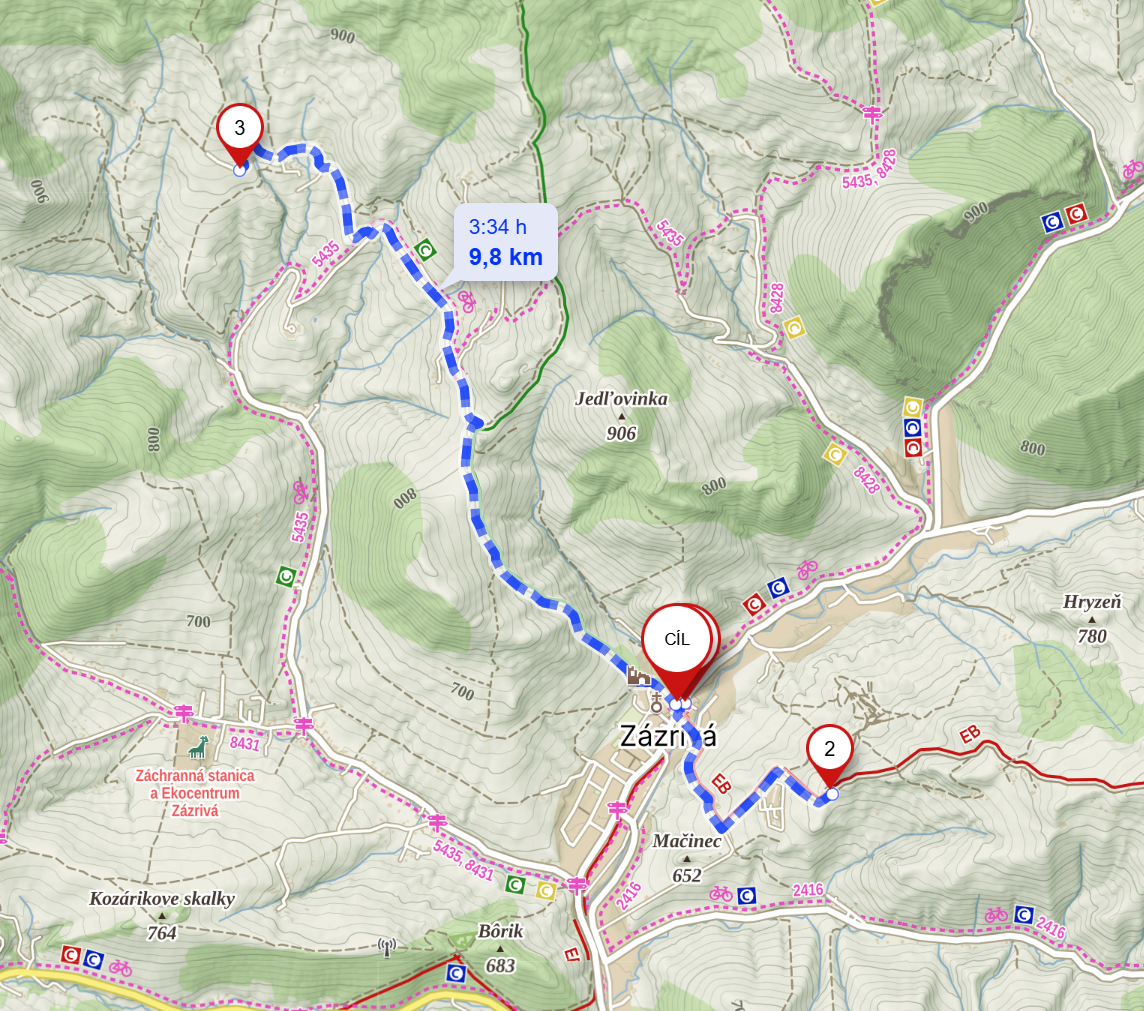Open the 3:34 h 9,8 km route tooltip
Screen dimensions: 1144x1011
tap(506, 242)
